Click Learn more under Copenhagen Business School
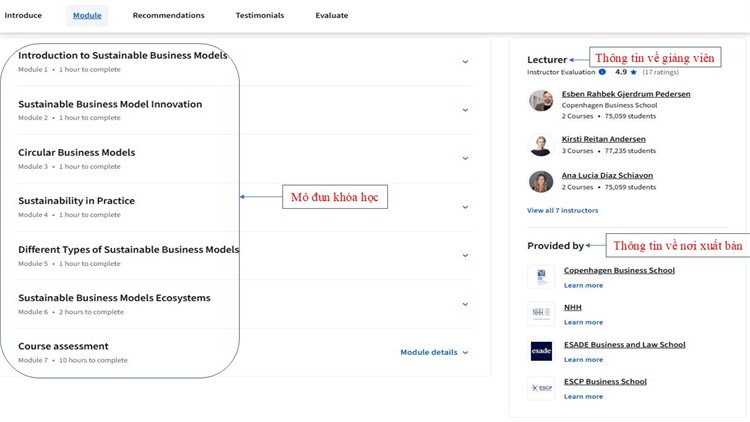 583,286
